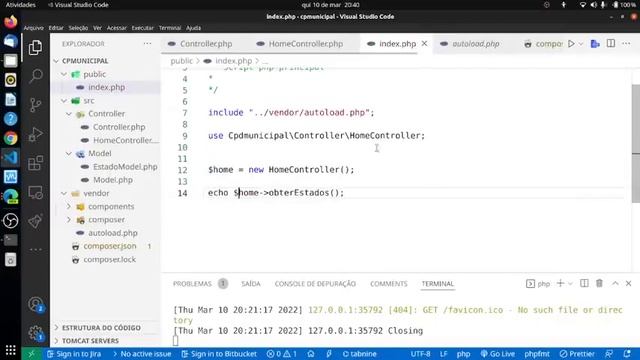The height and width of the screenshot is (360, 640).
Task: Open composer.json in explorer
Action: (x=110, y=246)
